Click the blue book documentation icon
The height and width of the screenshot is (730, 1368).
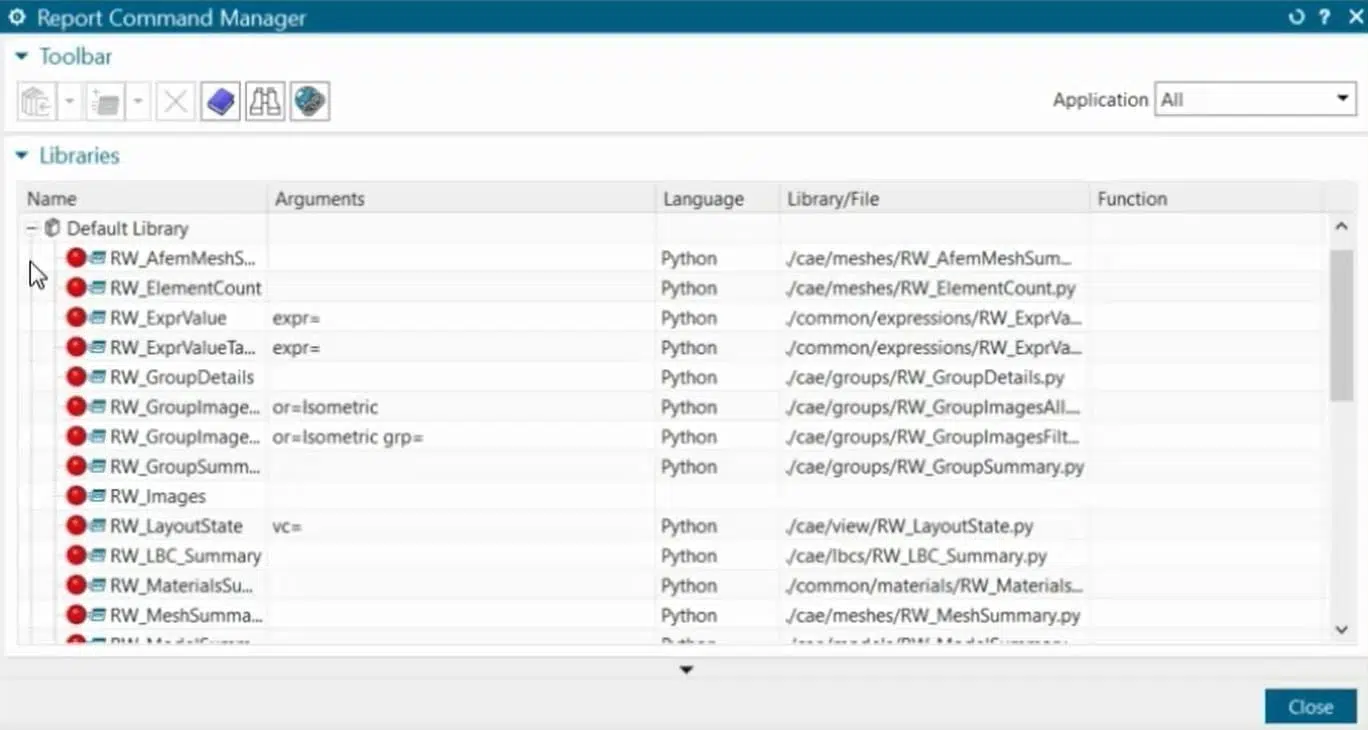click(220, 101)
